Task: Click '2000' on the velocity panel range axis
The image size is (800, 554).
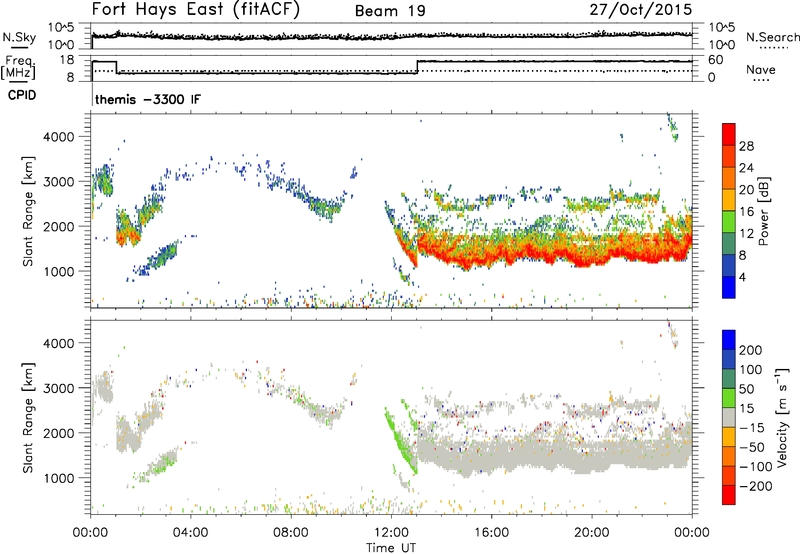Action: pos(59,433)
